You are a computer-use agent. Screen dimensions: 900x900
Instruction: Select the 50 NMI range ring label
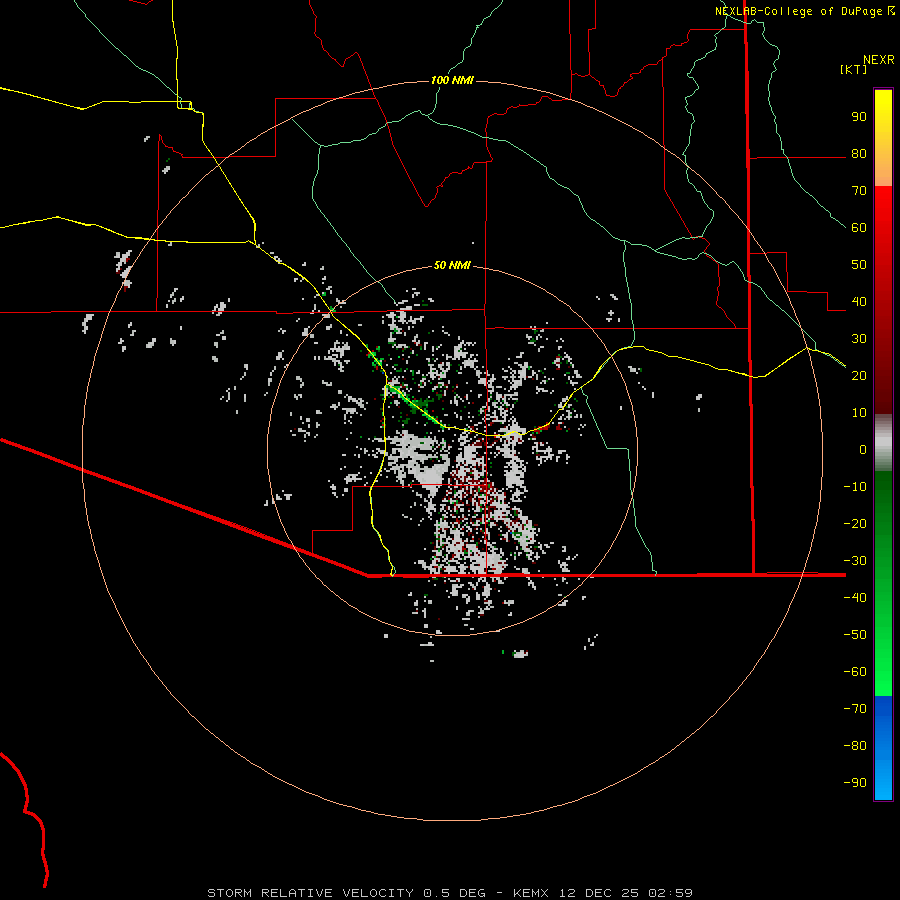coord(452,265)
